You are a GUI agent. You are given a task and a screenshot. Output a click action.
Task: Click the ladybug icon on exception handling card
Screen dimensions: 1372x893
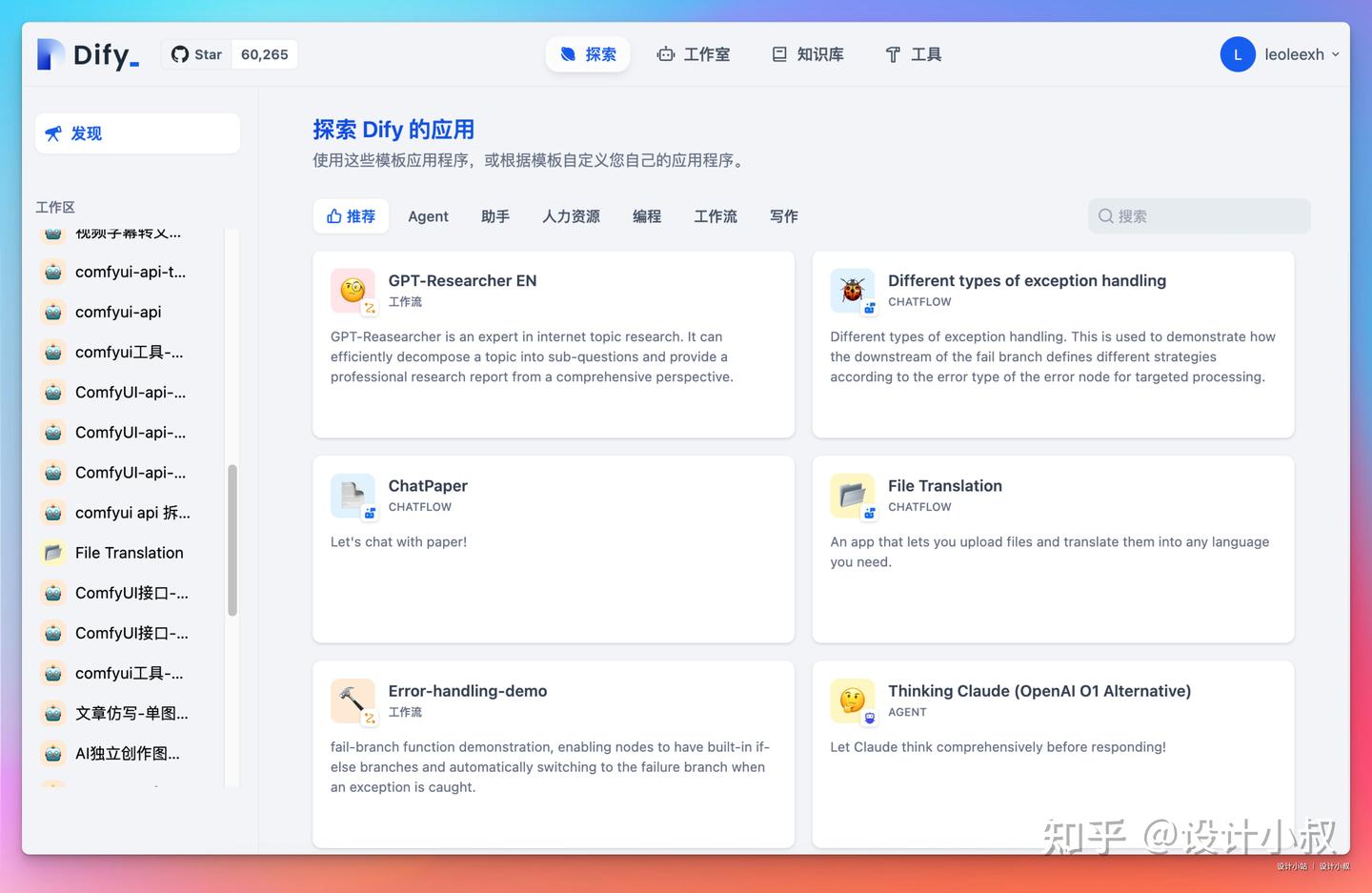pyautogui.click(x=852, y=290)
